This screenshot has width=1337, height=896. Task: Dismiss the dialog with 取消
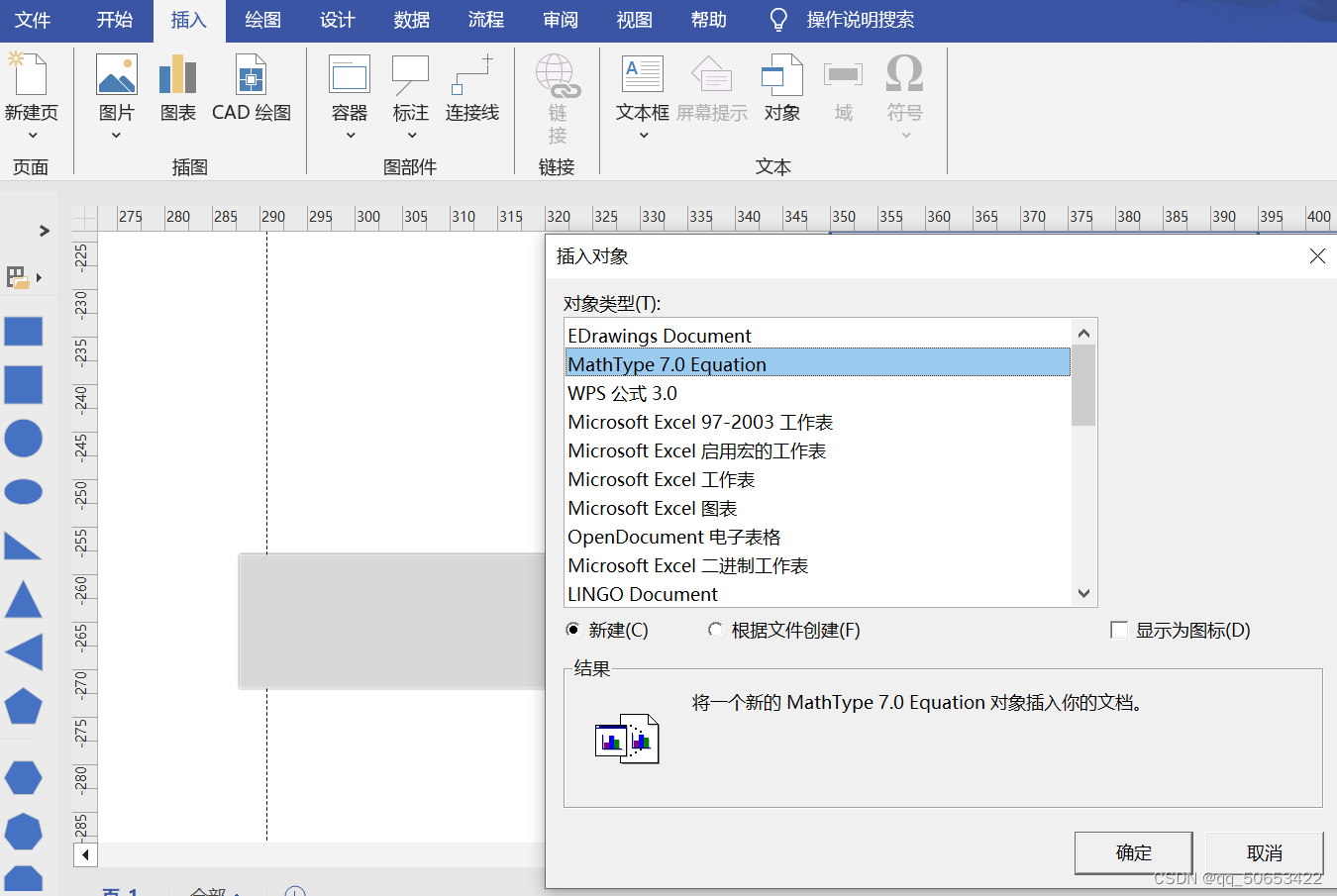(1265, 852)
